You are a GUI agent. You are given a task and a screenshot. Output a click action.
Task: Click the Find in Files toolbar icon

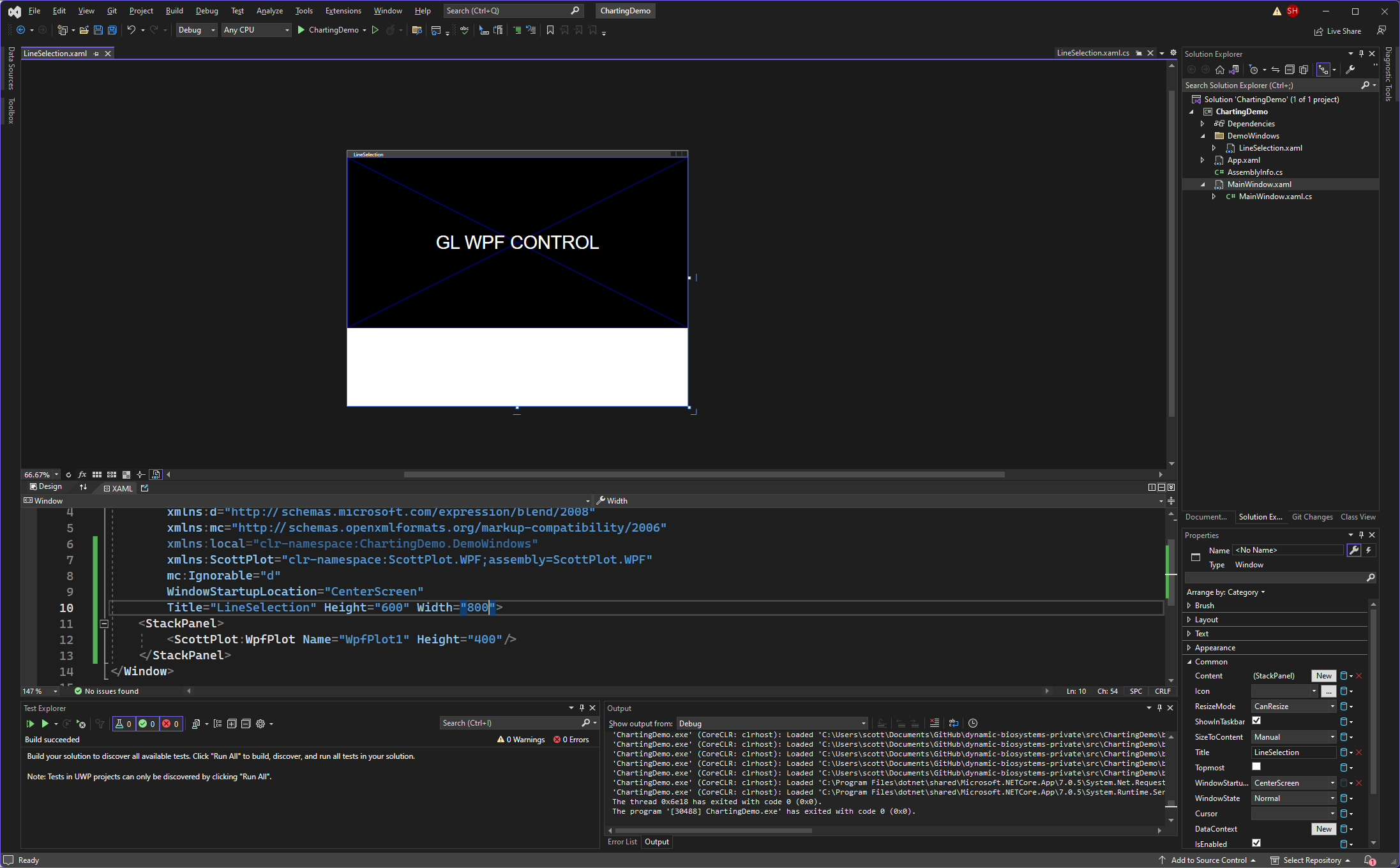coord(417,30)
